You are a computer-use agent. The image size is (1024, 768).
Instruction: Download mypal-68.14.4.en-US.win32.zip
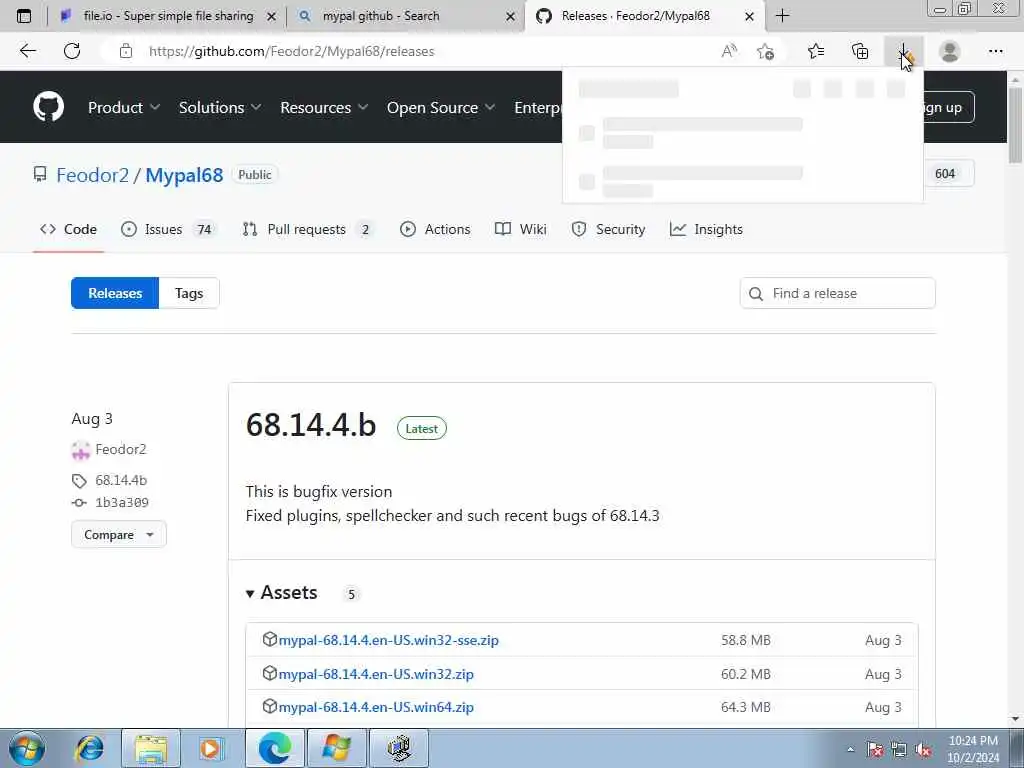[376, 674]
